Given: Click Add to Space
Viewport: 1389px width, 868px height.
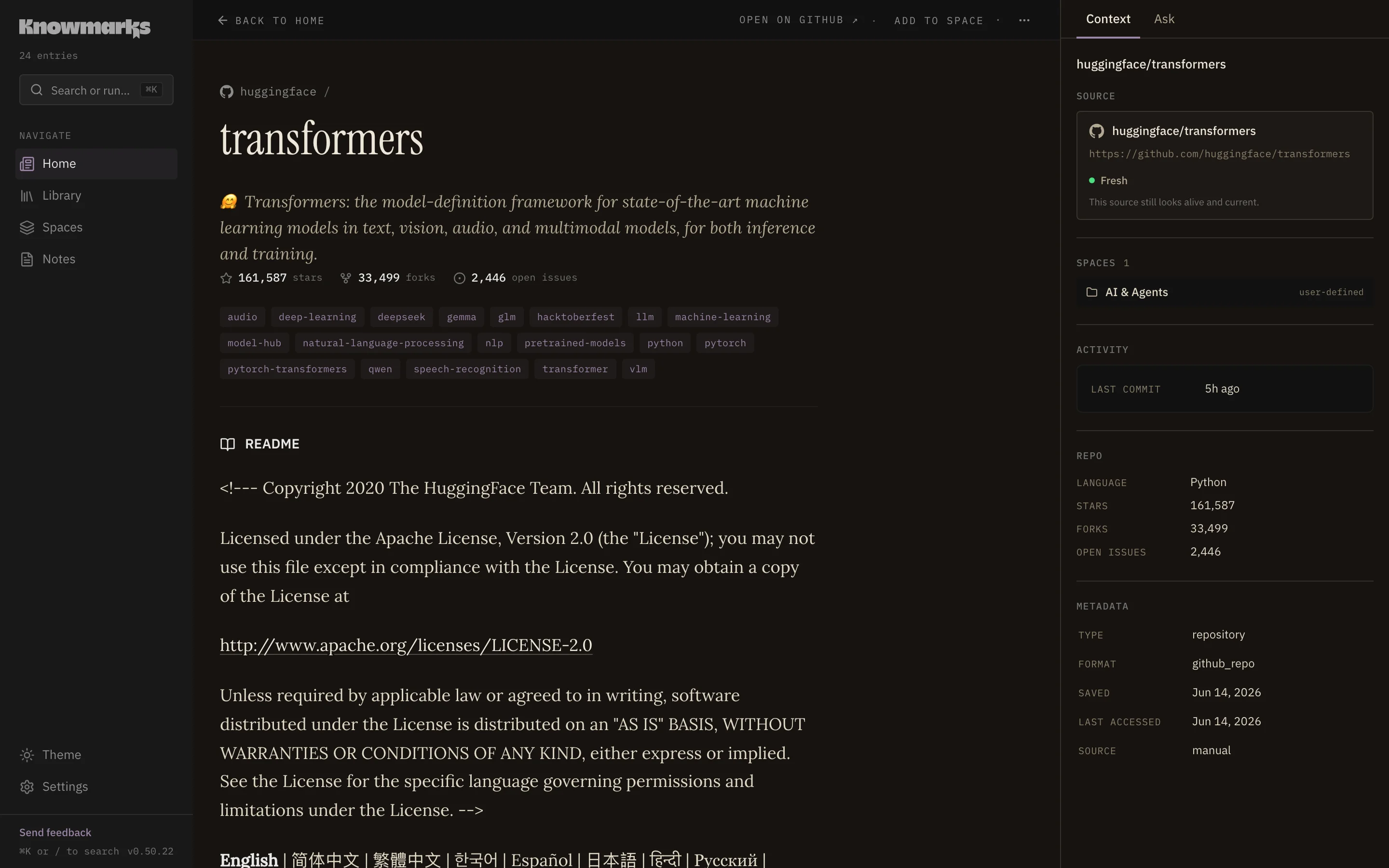Looking at the screenshot, I should click(x=939, y=21).
